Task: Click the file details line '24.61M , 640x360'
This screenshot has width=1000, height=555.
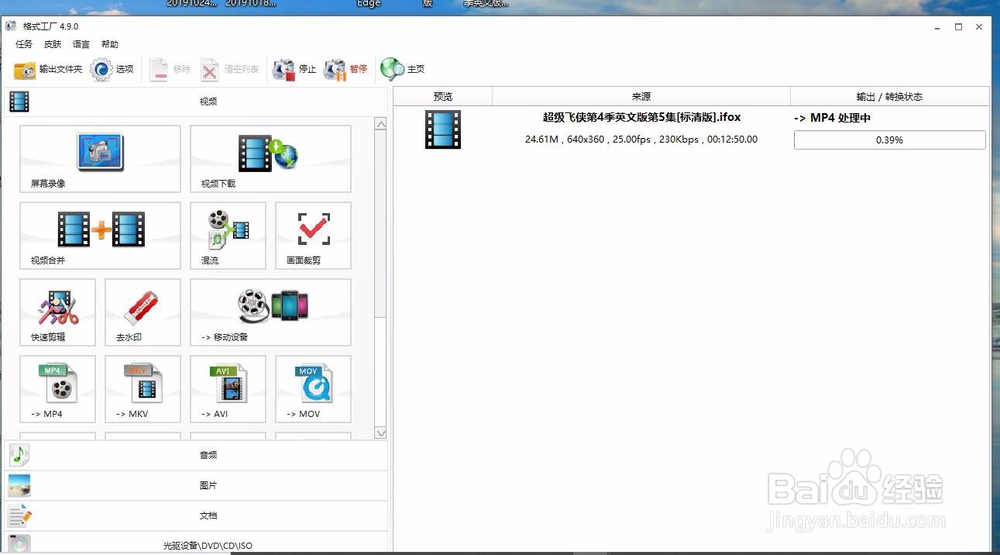Action: coord(641,139)
